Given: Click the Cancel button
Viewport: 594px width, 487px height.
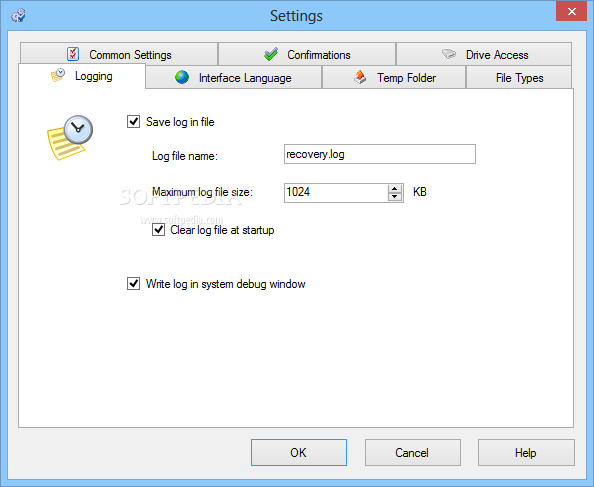Looking at the screenshot, I should click(413, 452).
